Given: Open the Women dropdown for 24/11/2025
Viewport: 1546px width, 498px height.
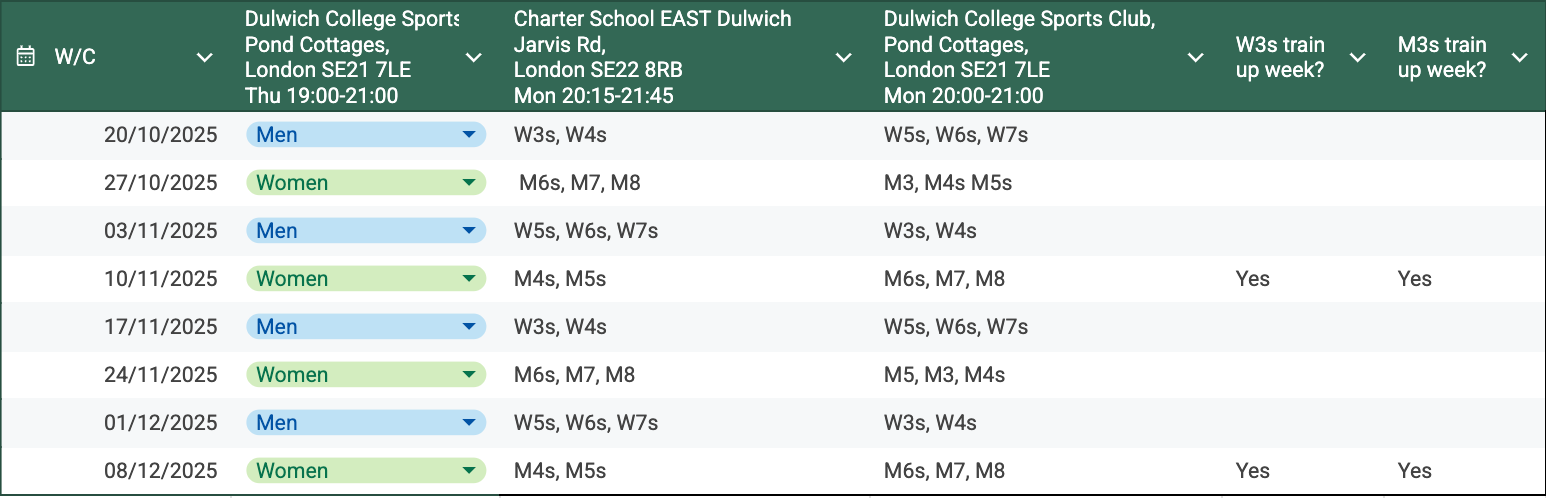Looking at the screenshot, I should click(x=468, y=375).
